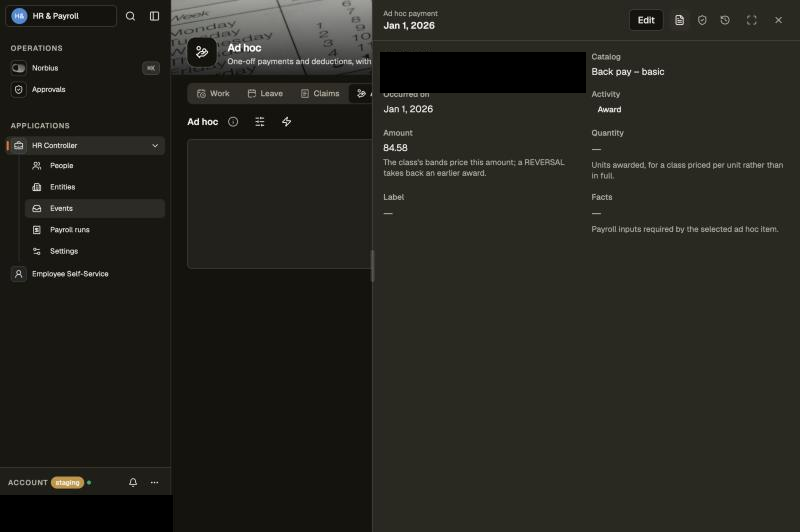The image size is (800, 532).
Task: Click the Ad hoc lightning actions icon
Action: point(287,122)
